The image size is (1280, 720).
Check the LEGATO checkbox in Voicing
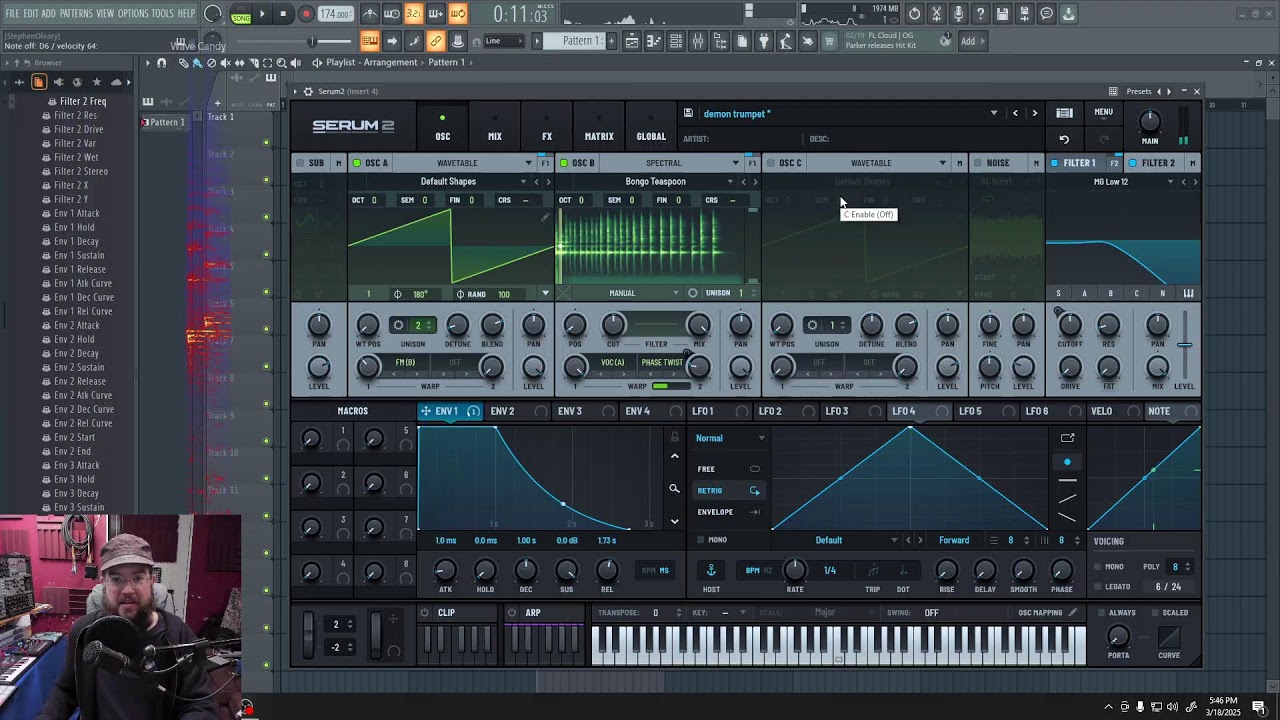[1100, 587]
